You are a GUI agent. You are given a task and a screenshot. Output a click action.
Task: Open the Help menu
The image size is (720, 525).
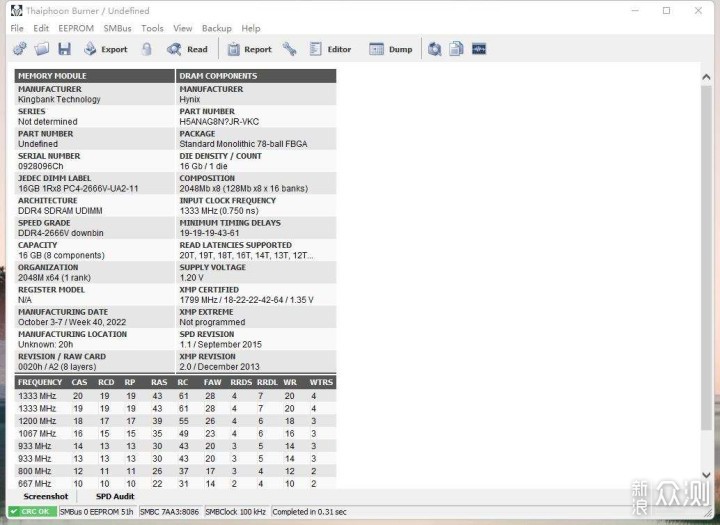point(251,28)
